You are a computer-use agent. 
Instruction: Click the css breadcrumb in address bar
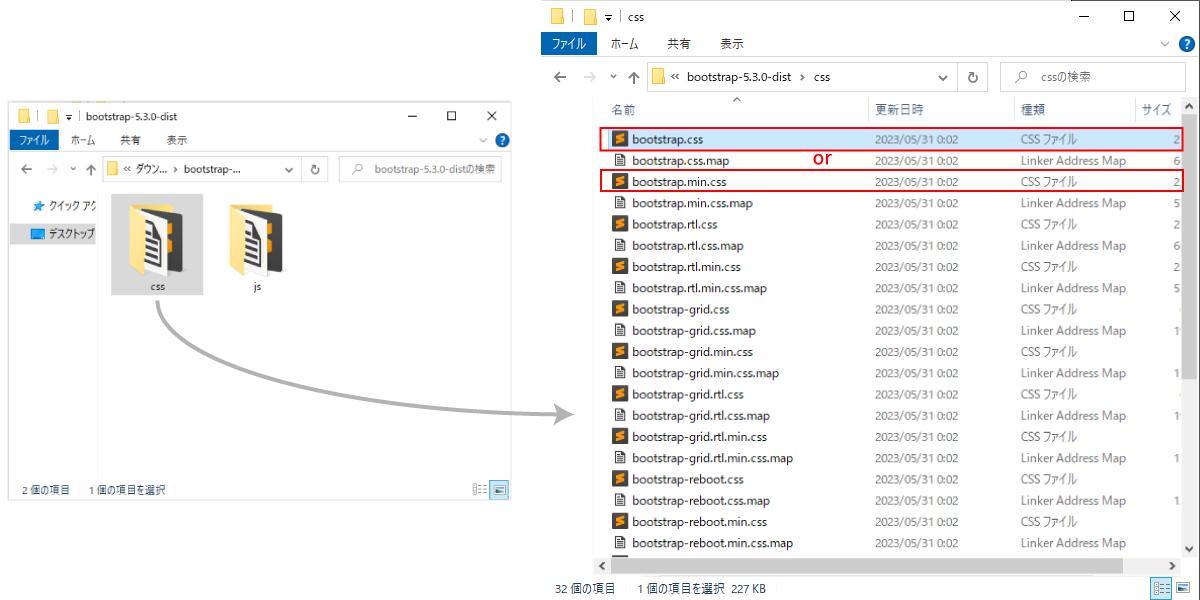[x=822, y=77]
